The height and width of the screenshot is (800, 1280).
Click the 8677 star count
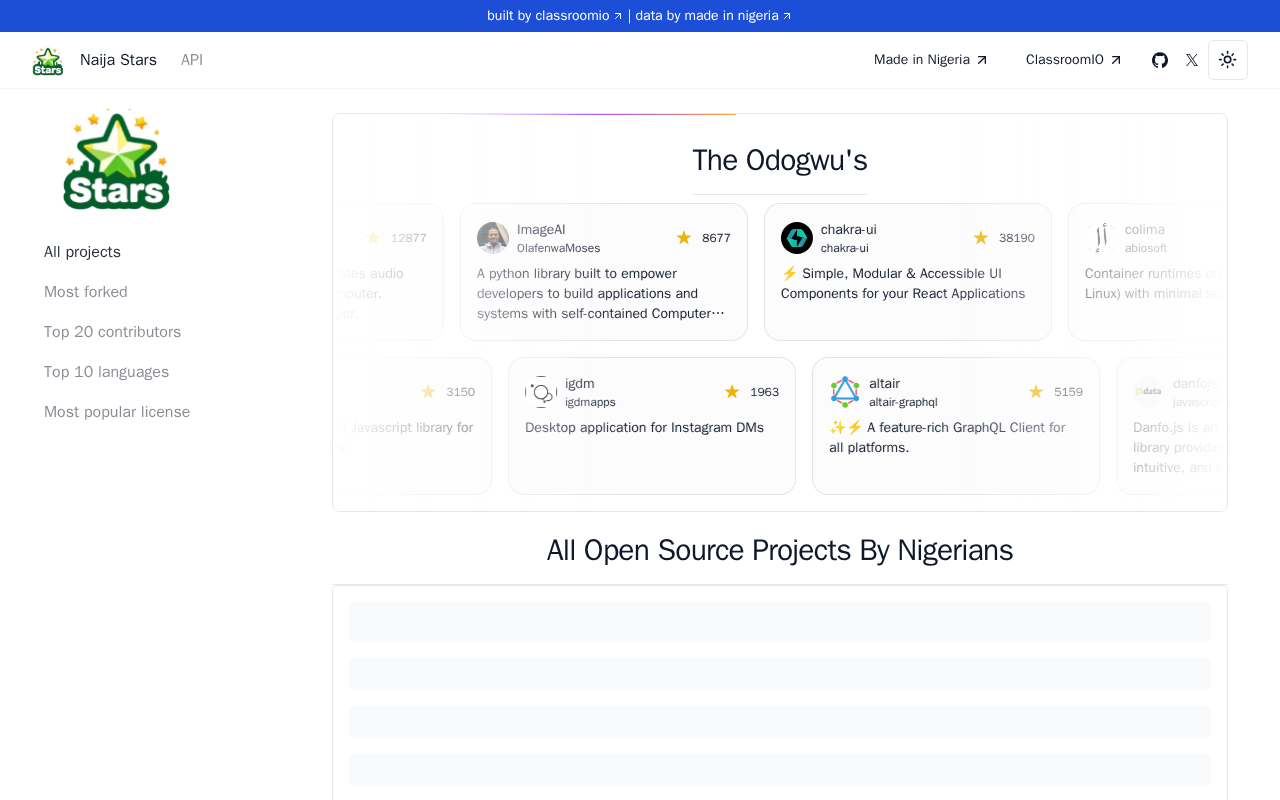point(716,238)
